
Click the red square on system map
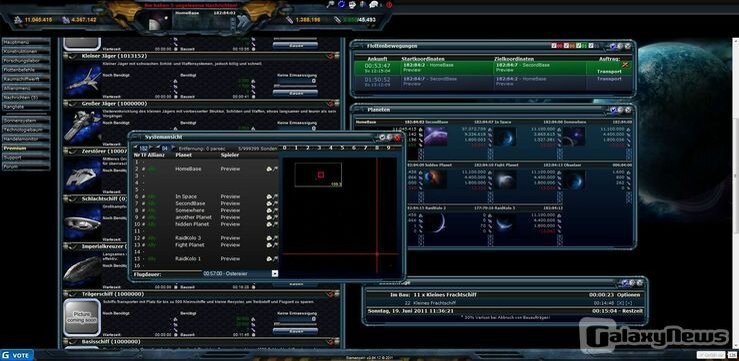[x=320, y=175]
